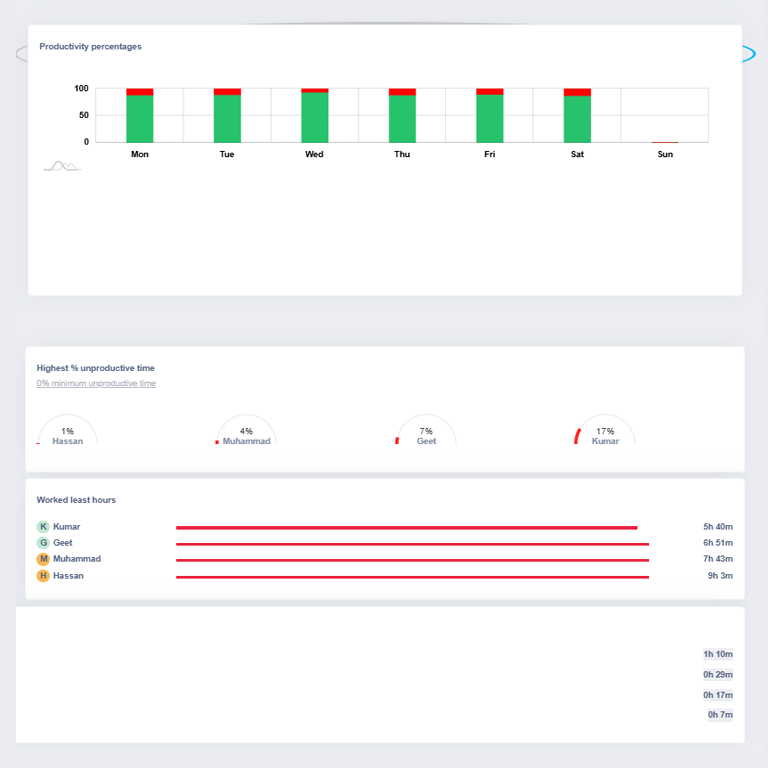This screenshot has height=768, width=768.
Task: Click the '0h 29m' value
Action: 718,674
